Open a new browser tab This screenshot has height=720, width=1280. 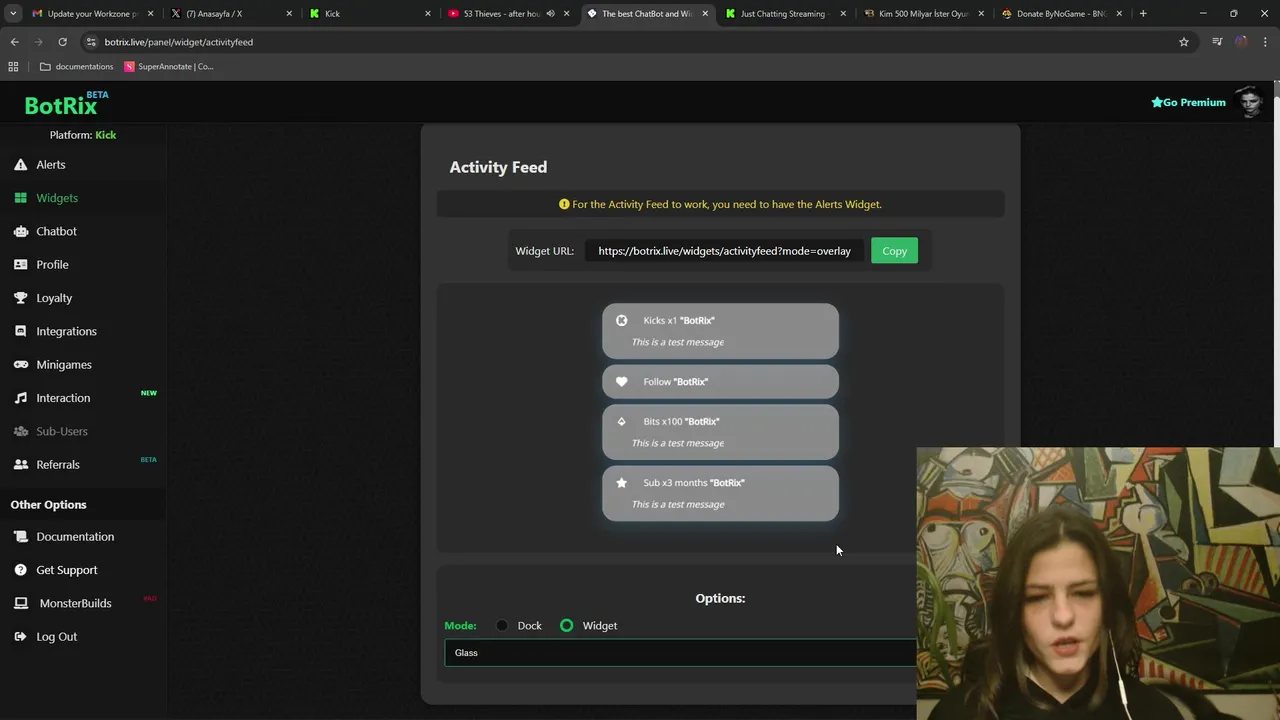click(x=1143, y=14)
